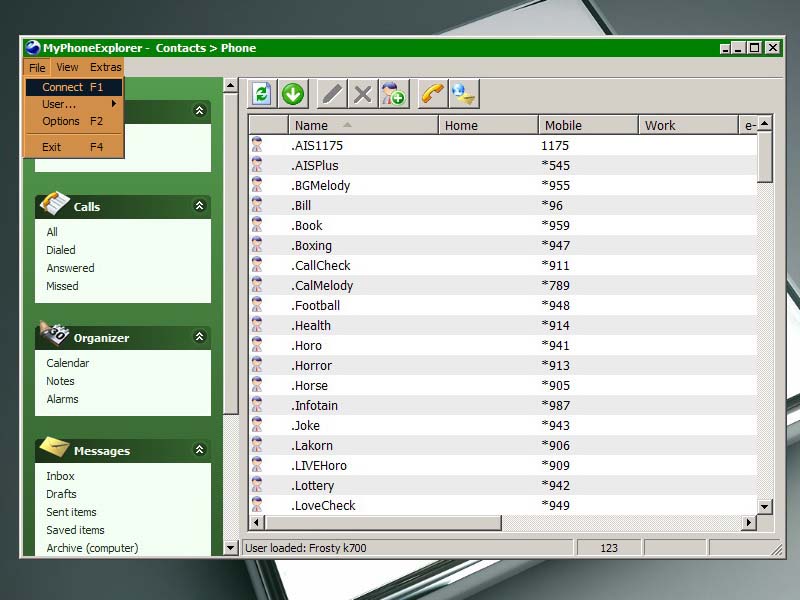Select the .BGMelody contact name
The image size is (800, 600).
[321, 185]
